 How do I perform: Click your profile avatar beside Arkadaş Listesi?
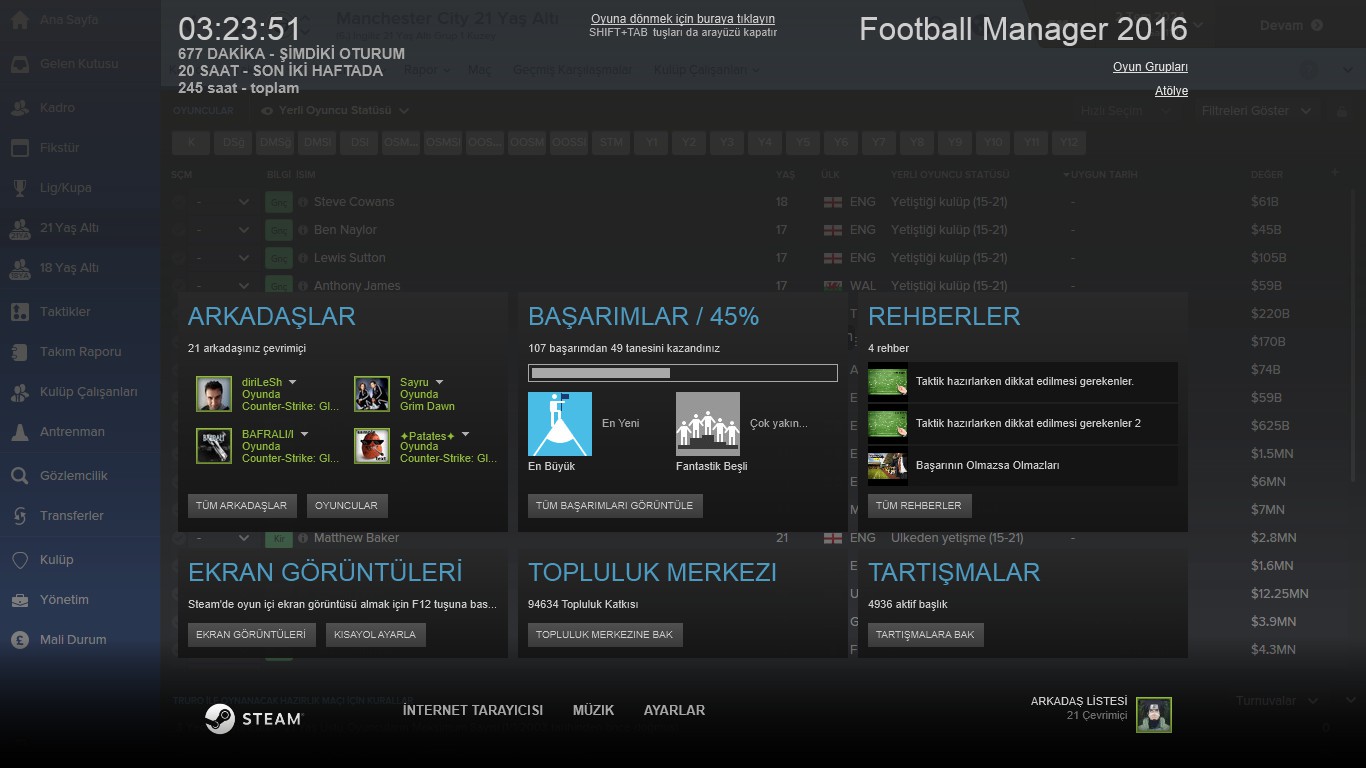coord(1154,715)
